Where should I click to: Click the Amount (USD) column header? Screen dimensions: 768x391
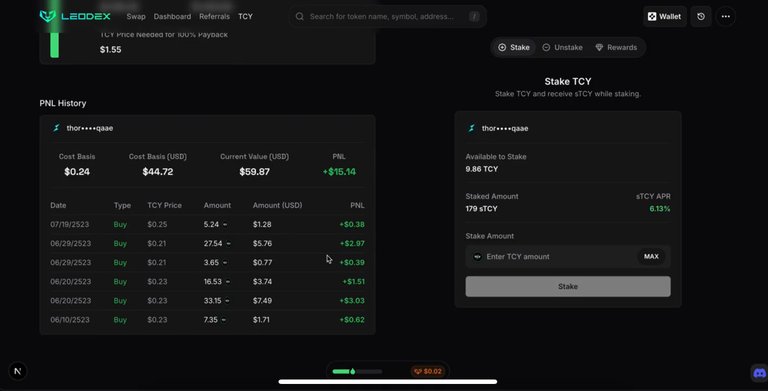[x=277, y=205]
